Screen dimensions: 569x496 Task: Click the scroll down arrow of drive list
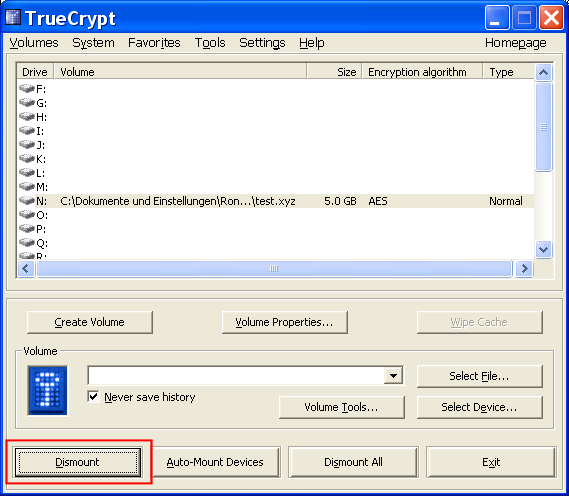pyautogui.click(x=543, y=249)
